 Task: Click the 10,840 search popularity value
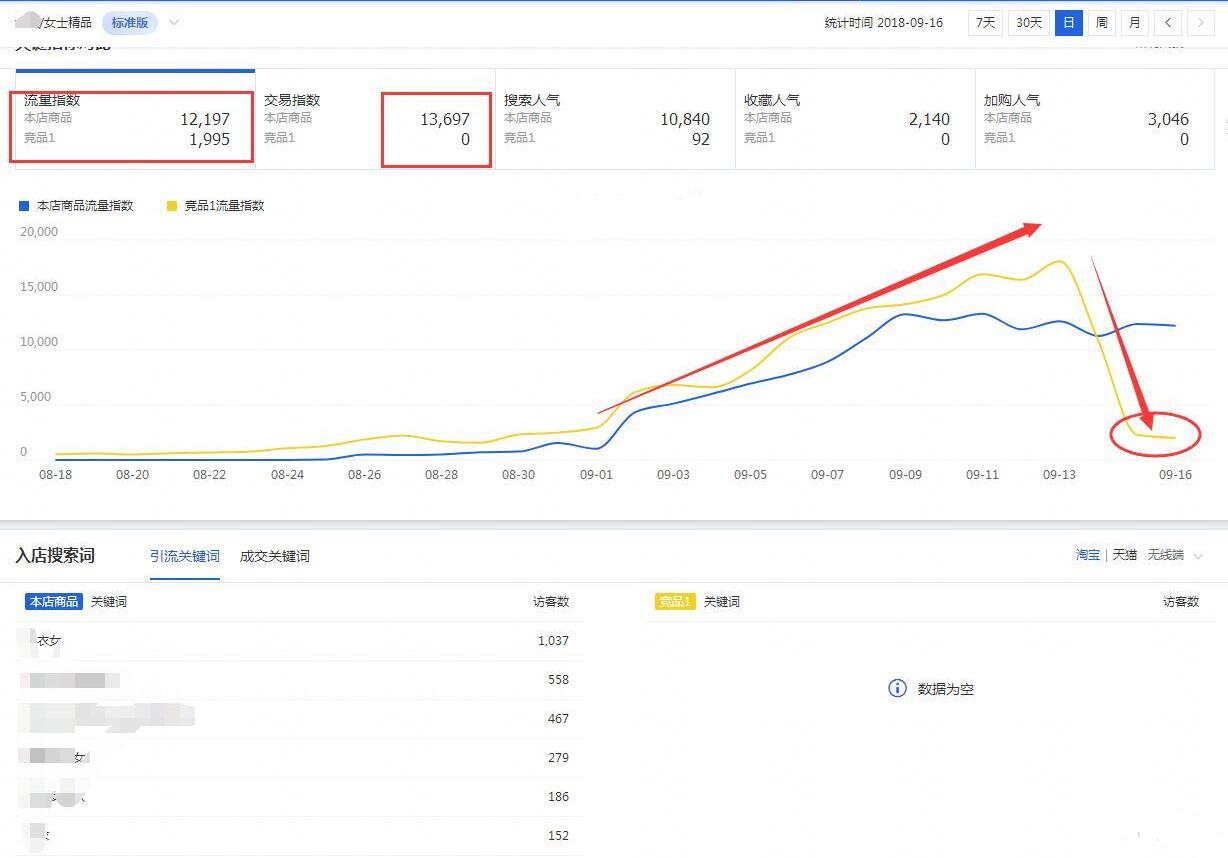coord(685,119)
